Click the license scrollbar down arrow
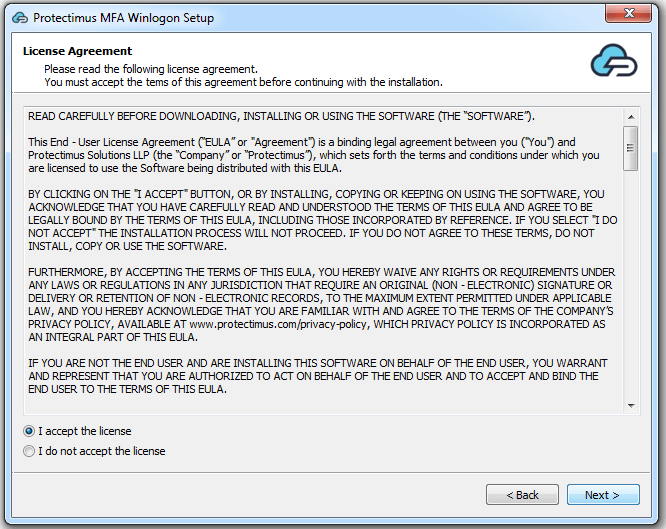Viewport: 666px width, 529px height. point(631,406)
